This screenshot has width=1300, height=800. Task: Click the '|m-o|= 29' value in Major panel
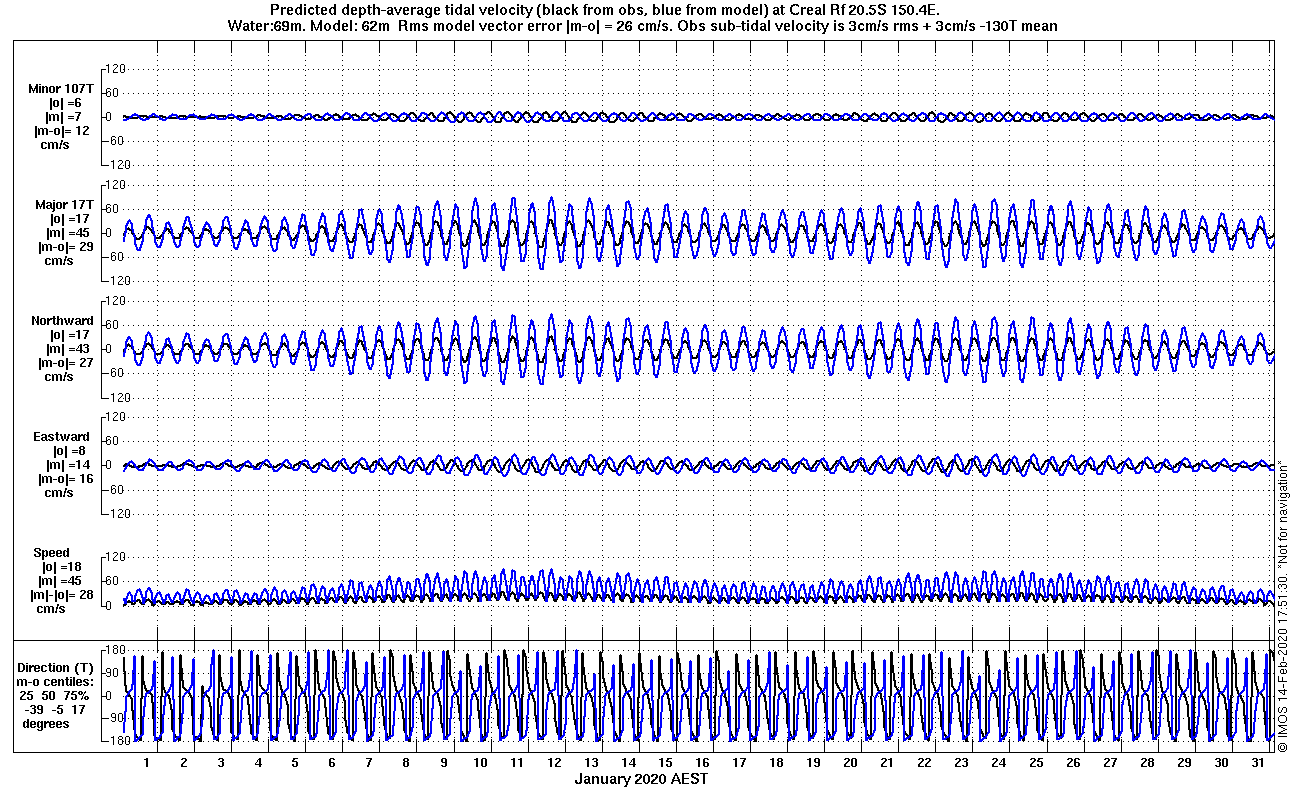click(x=64, y=247)
